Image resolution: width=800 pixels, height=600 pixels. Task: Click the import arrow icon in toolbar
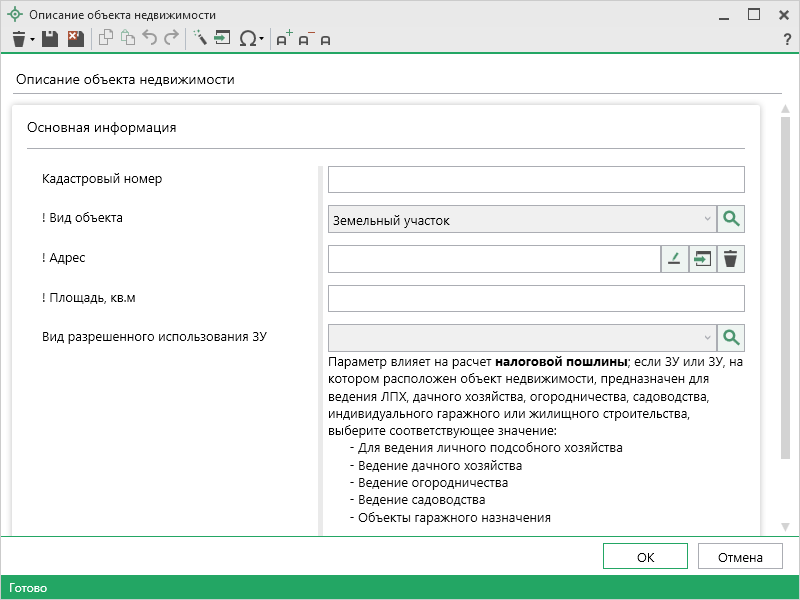pos(221,39)
